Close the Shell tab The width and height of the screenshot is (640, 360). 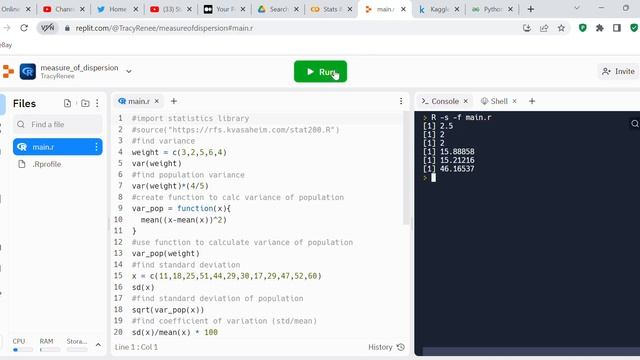click(514, 101)
